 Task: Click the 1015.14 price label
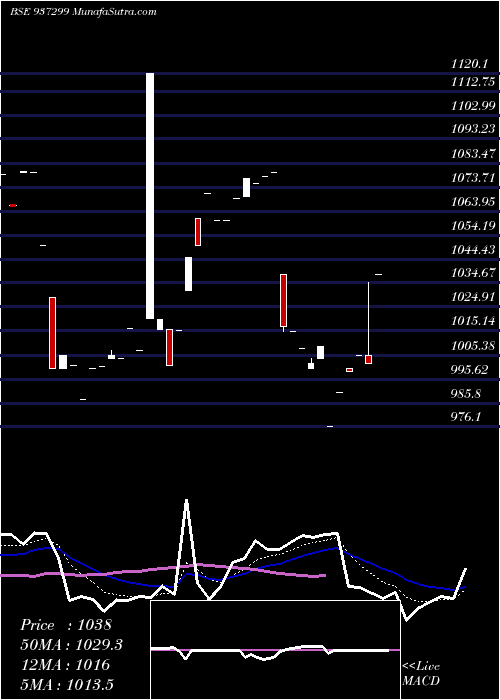point(473,321)
